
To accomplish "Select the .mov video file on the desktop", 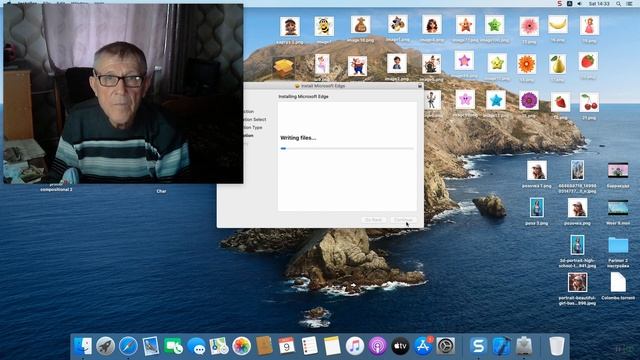I will tap(618, 207).
